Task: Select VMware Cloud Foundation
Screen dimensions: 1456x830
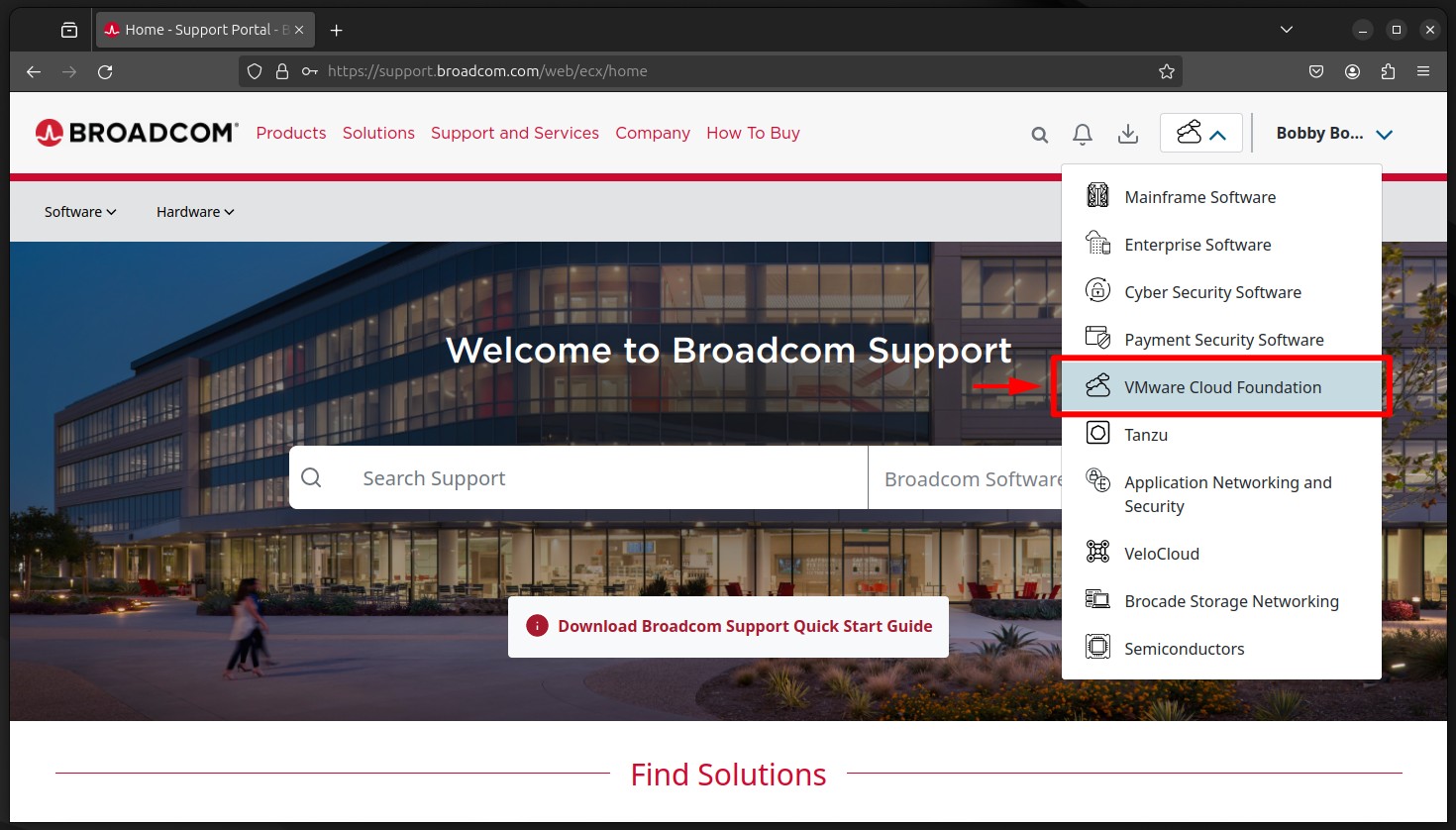Action: (x=1221, y=387)
